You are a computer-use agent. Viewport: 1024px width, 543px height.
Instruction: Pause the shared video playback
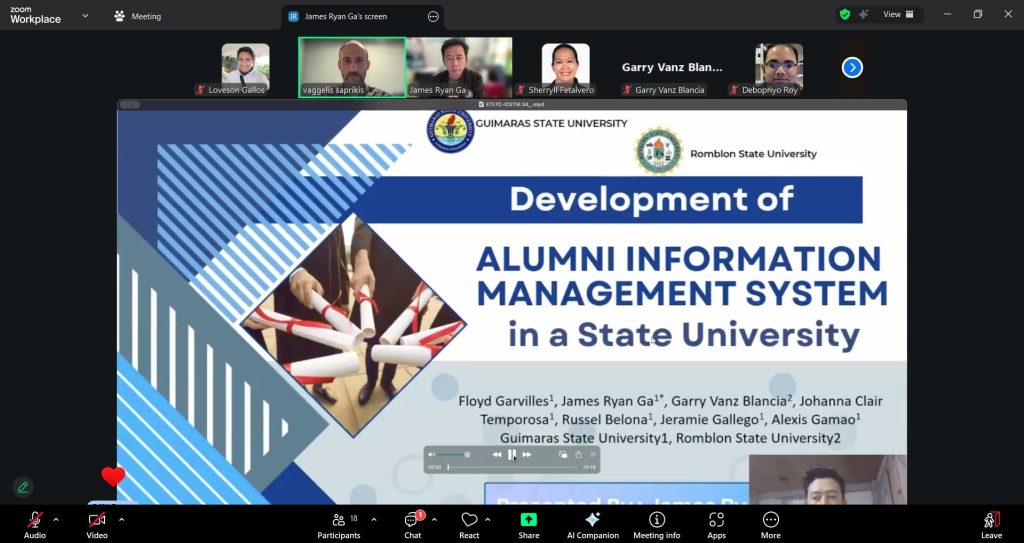[x=512, y=454]
